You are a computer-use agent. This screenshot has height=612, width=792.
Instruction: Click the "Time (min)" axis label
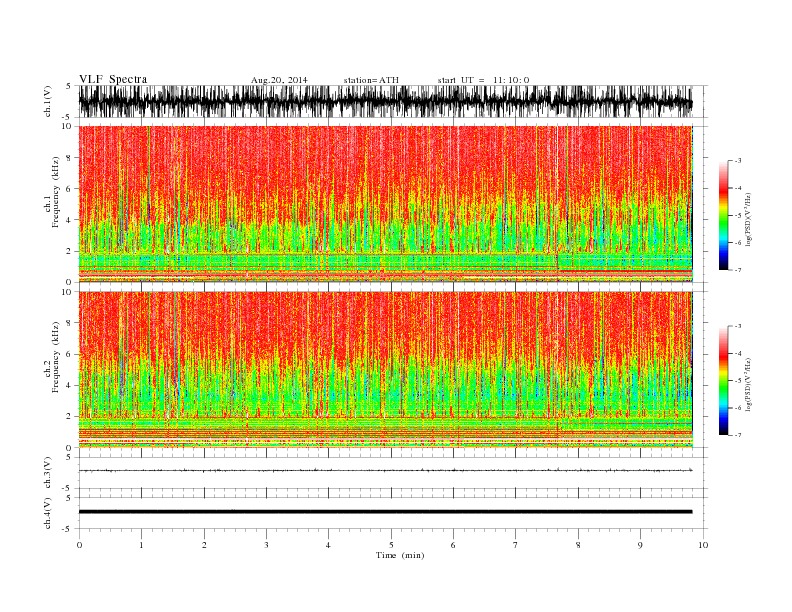click(x=400, y=555)
